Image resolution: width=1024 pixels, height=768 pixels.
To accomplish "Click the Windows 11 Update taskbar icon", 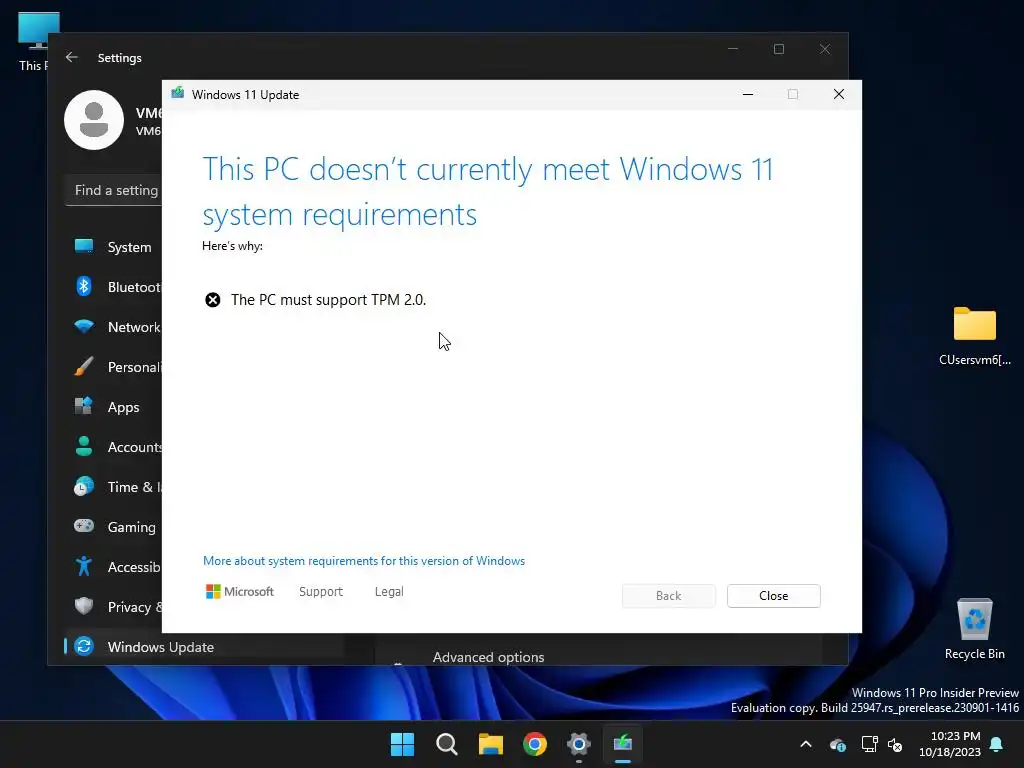I will click(x=623, y=744).
